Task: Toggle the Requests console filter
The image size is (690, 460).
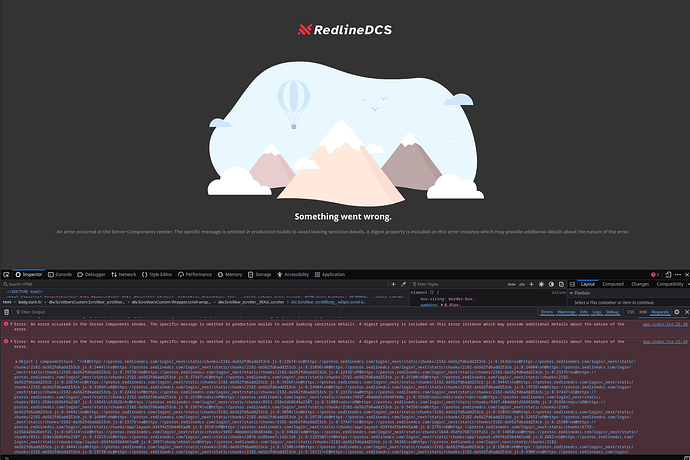Action: coord(660,312)
